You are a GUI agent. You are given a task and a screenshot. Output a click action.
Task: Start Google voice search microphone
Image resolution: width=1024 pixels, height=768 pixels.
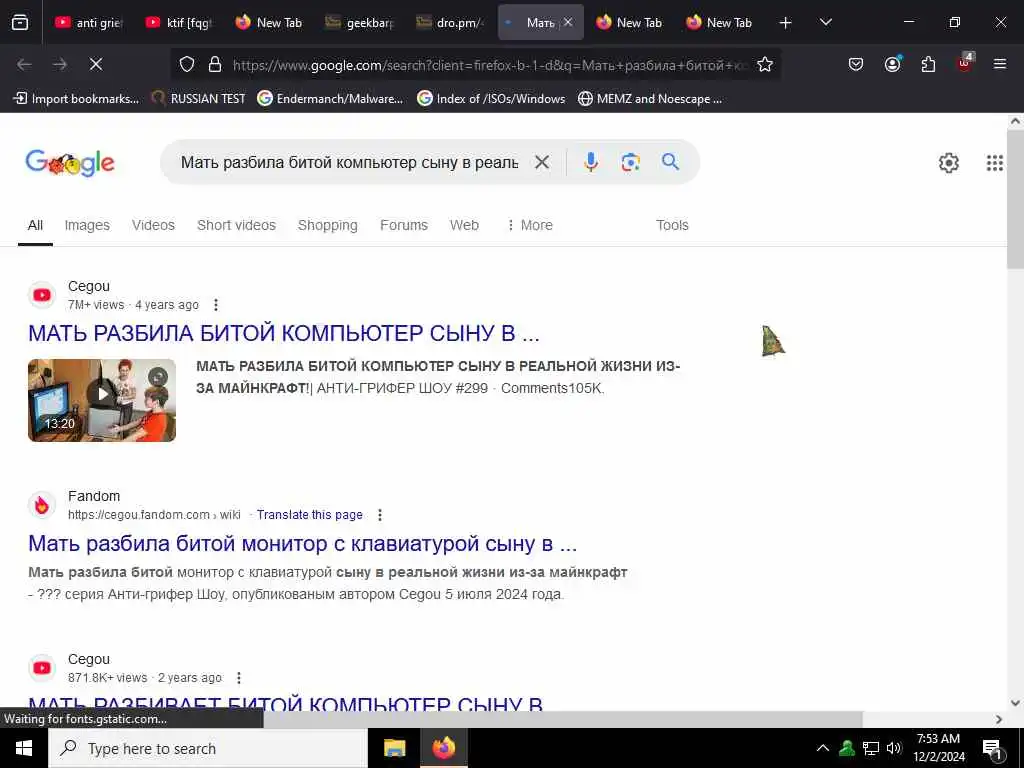[591, 162]
